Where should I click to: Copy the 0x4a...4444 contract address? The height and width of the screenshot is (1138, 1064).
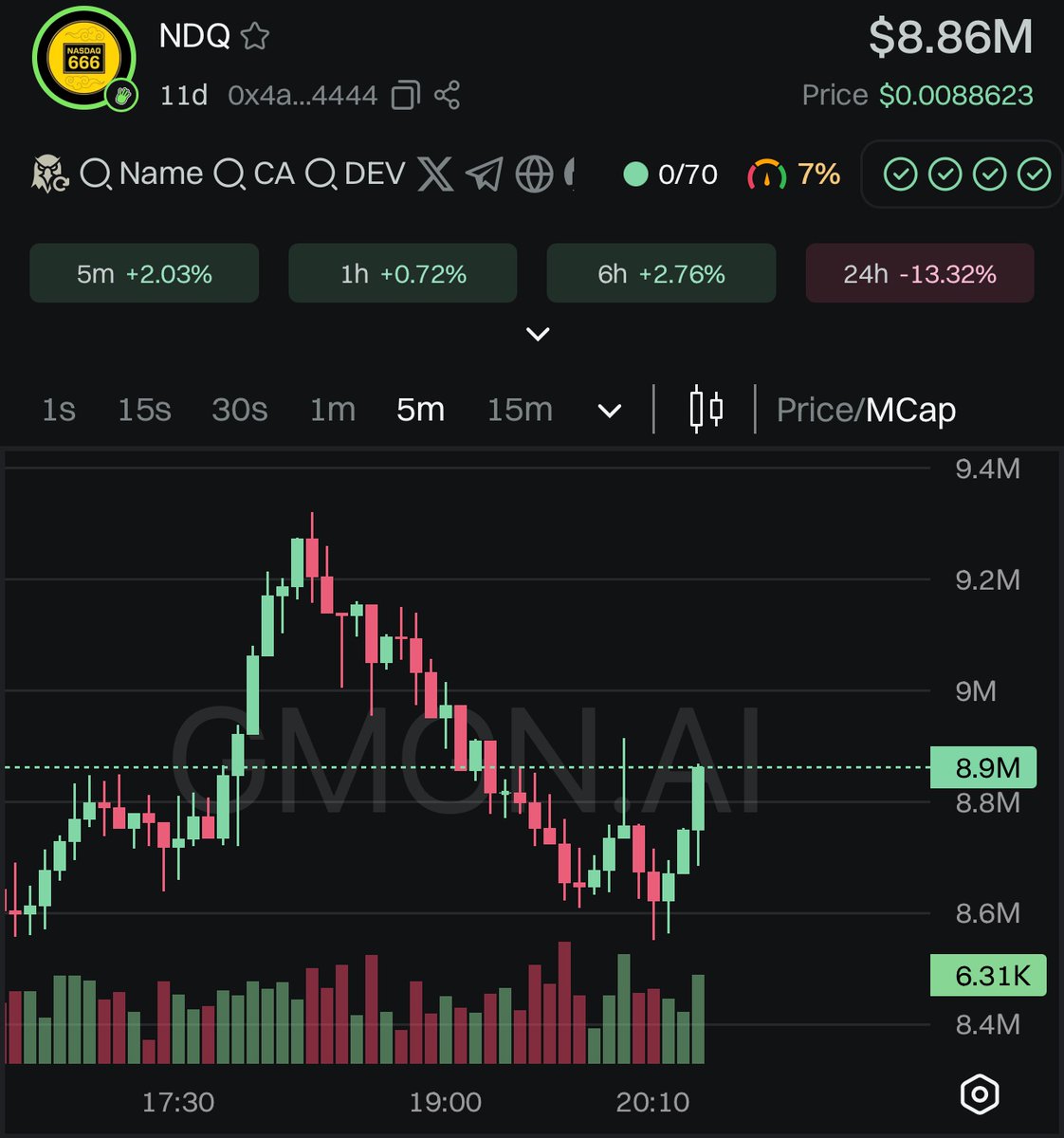tap(406, 95)
